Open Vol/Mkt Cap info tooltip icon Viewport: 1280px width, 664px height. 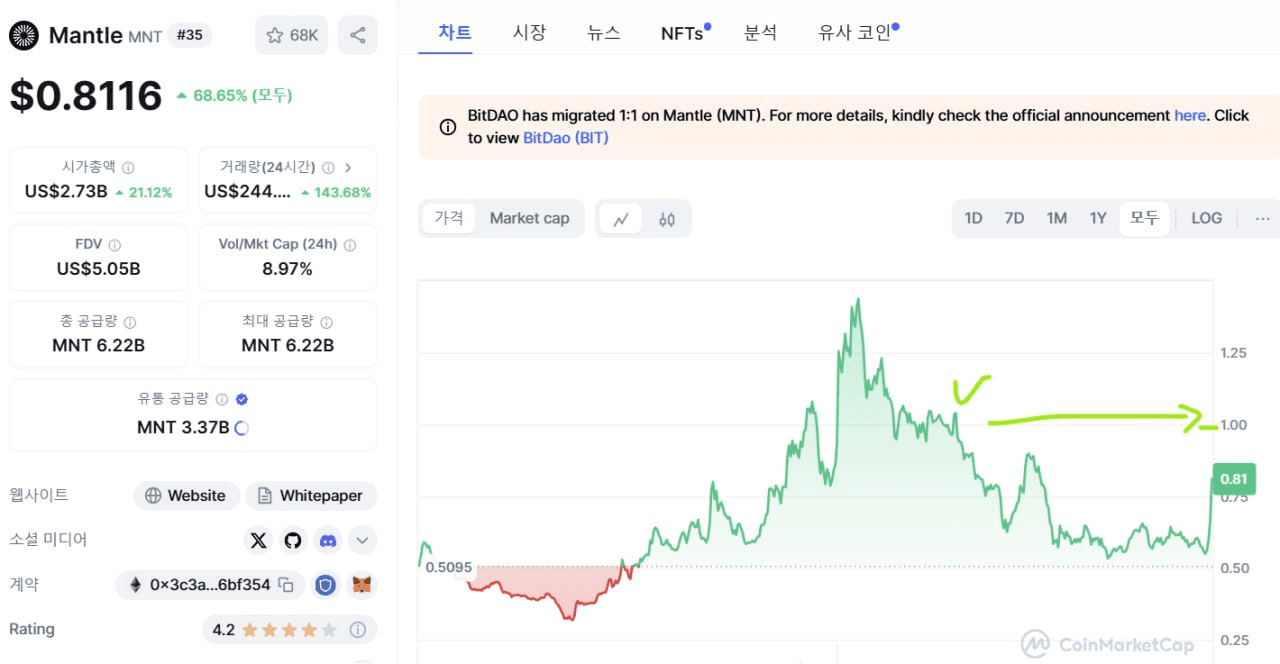(x=351, y=245)
